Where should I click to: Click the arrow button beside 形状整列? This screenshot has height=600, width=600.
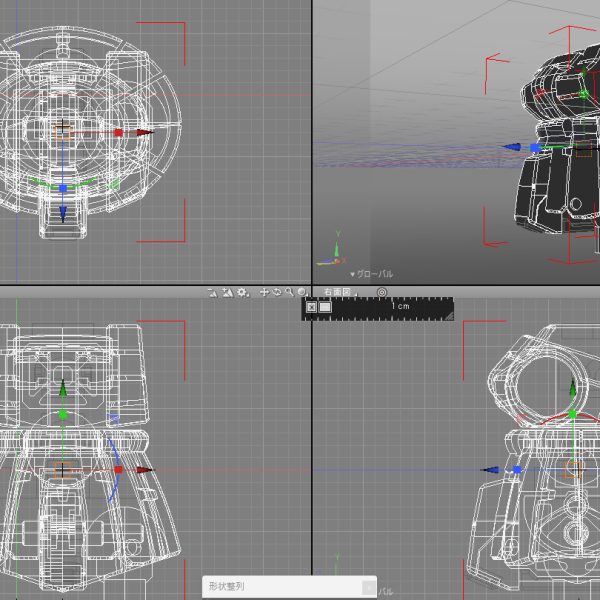(x=369, y=587)
